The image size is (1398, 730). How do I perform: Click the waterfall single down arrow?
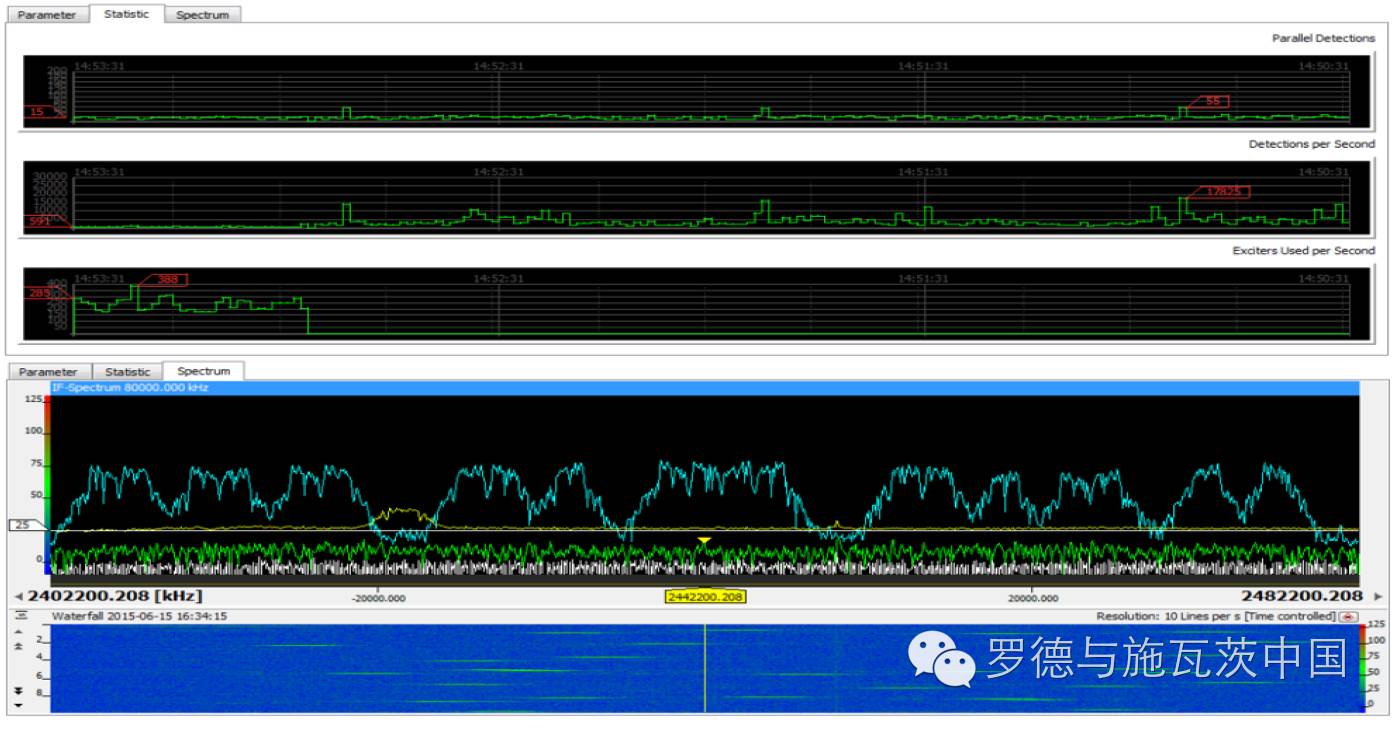(x=18, y=706)
